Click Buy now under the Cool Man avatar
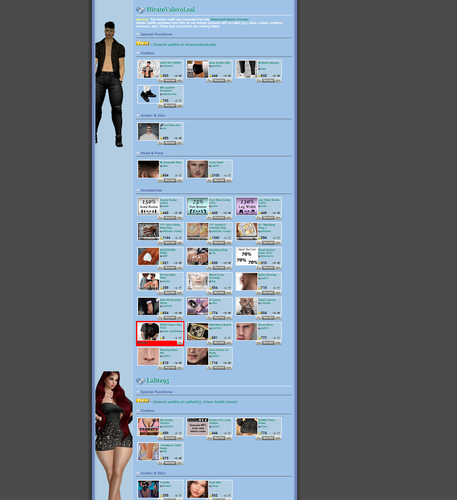Viewport: 457px width, 500px height. click(170, 143)
